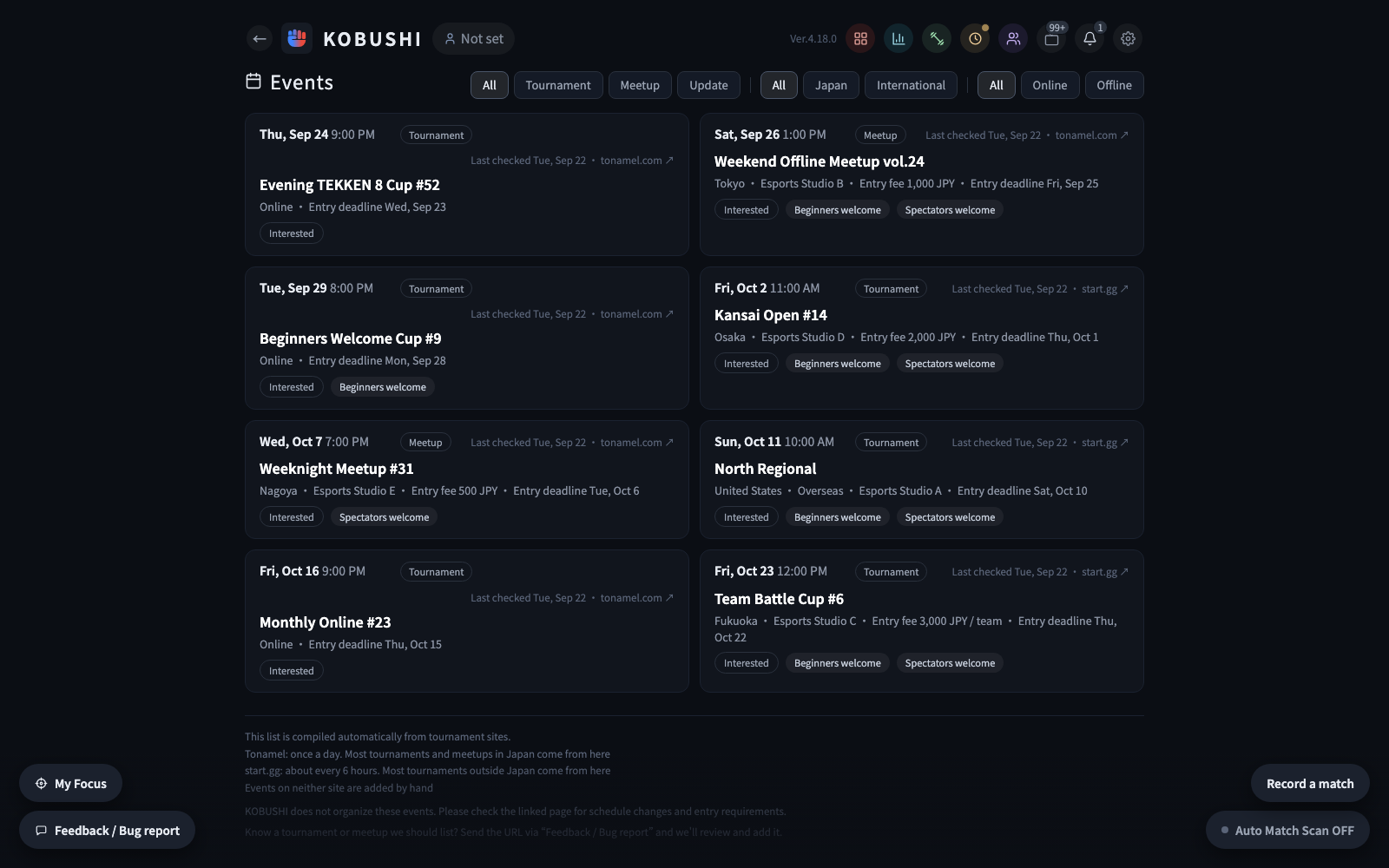Open tonamel.com link for Evening TEKKEN 8 Cup
The height and width of the screenshot is (868, 1389).
[x=636, y=161]
